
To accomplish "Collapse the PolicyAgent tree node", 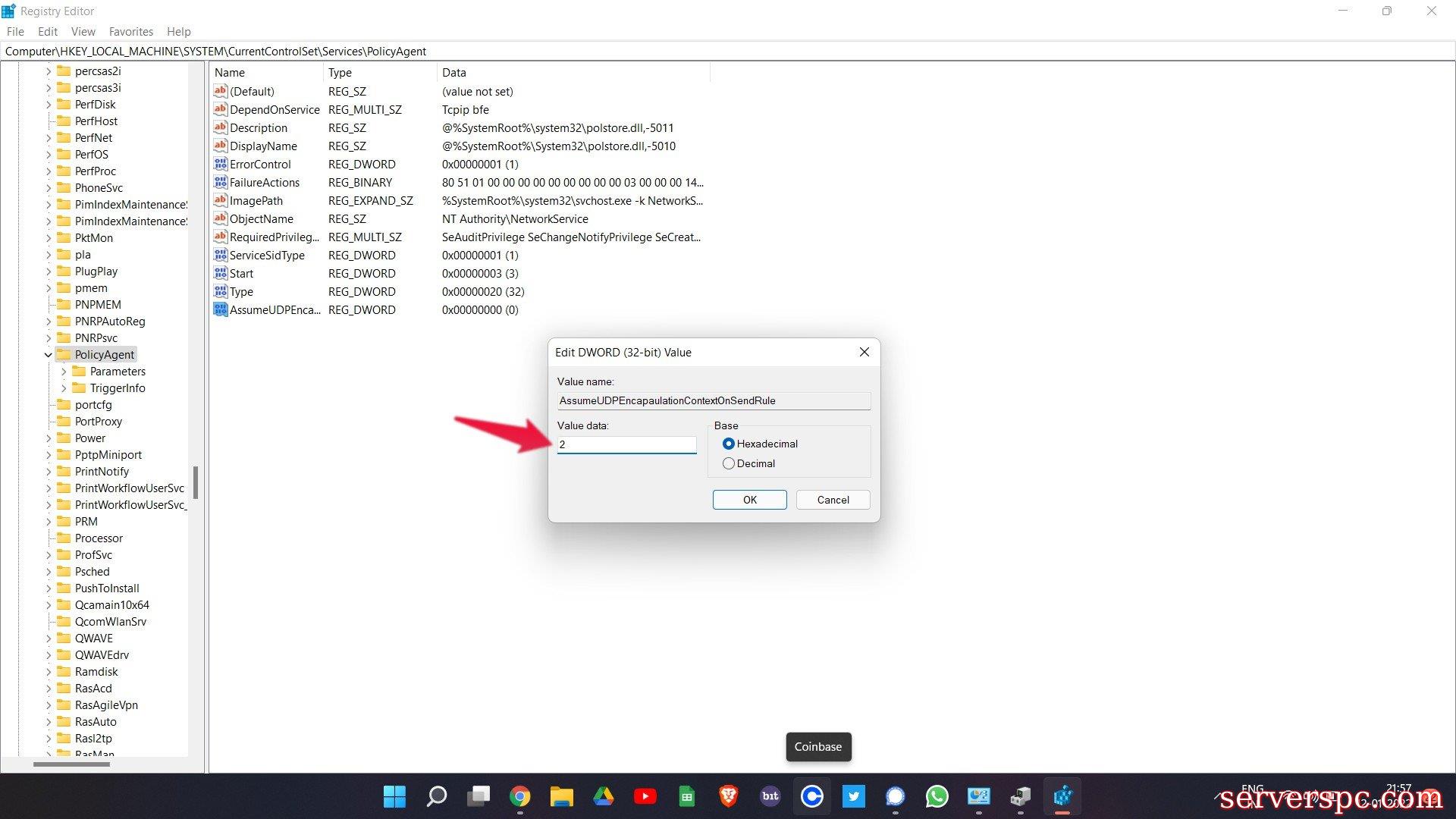I will coord(49,354).
